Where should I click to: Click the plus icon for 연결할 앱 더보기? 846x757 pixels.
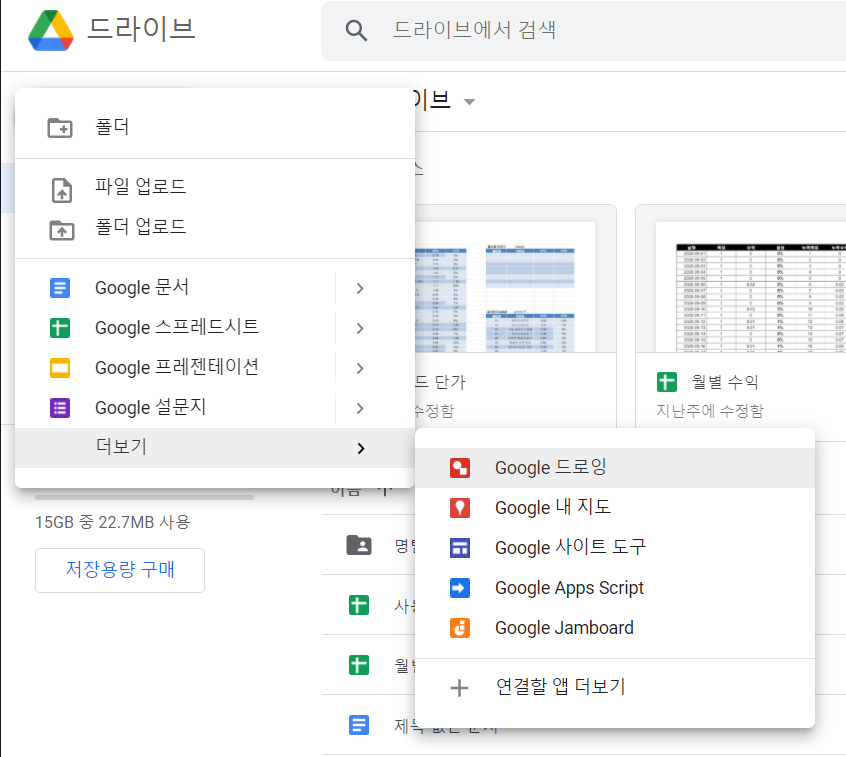pos(460,688)
